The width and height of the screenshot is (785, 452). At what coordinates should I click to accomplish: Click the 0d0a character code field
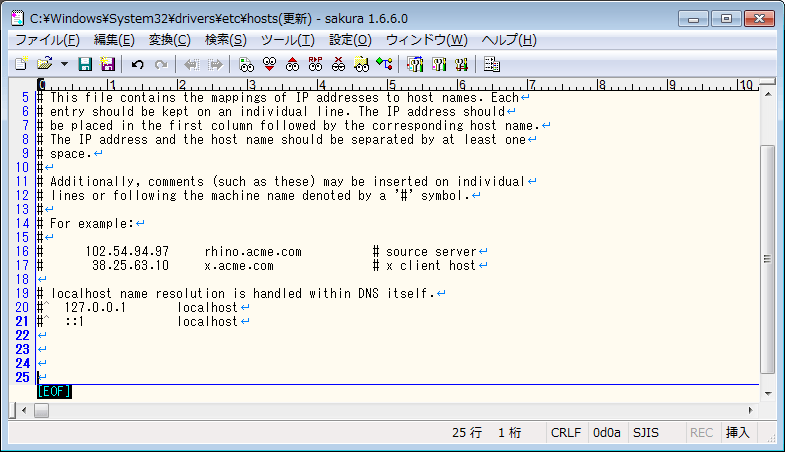tap(606, 432)
